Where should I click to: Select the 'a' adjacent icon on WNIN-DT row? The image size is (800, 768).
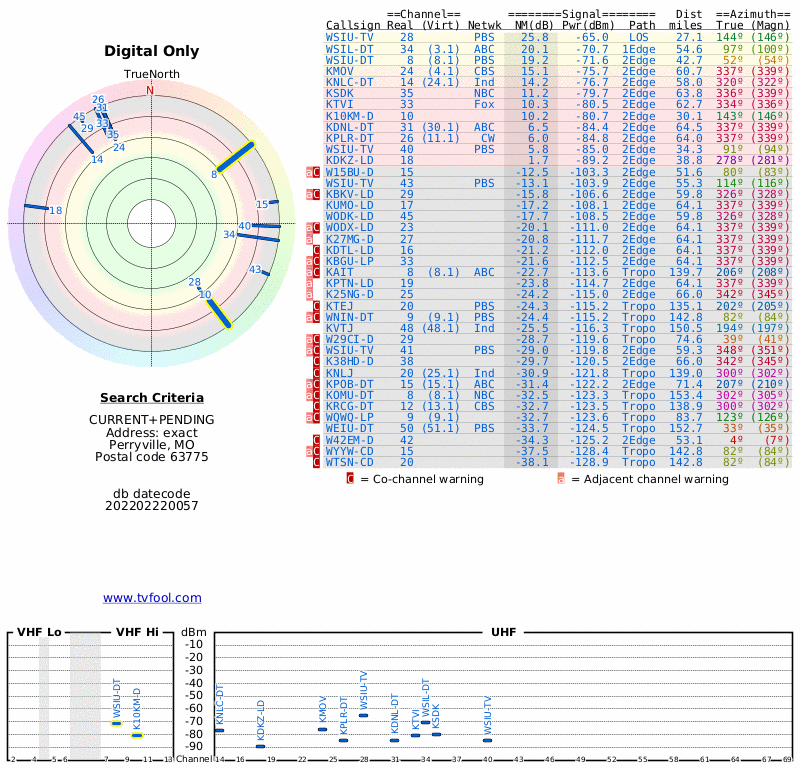(x=309, y=317)
